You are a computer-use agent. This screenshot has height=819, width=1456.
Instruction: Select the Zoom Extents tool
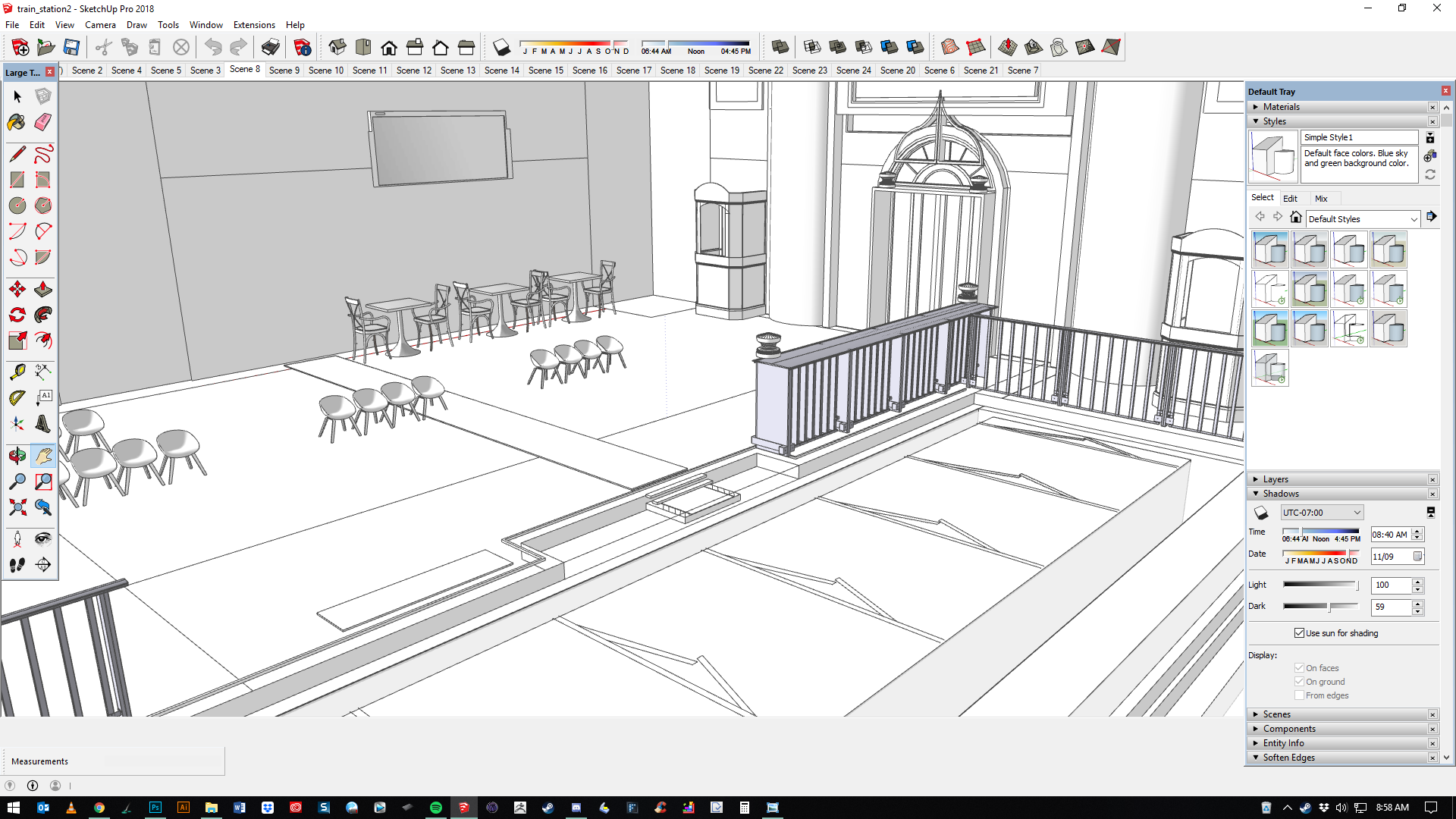(x=17, y=507)
